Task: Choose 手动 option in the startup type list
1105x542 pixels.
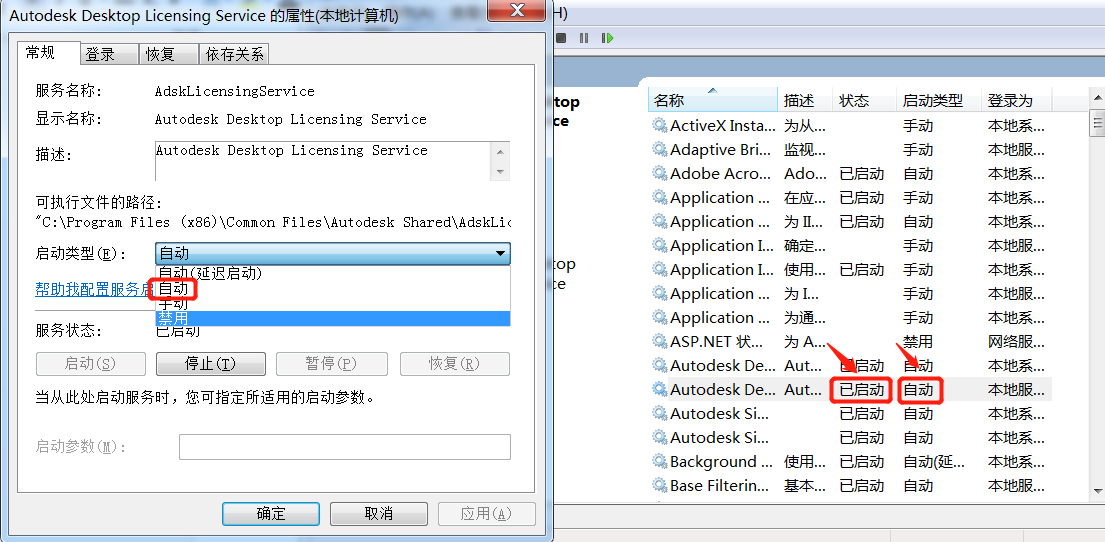Action: [x=333, y=304]
